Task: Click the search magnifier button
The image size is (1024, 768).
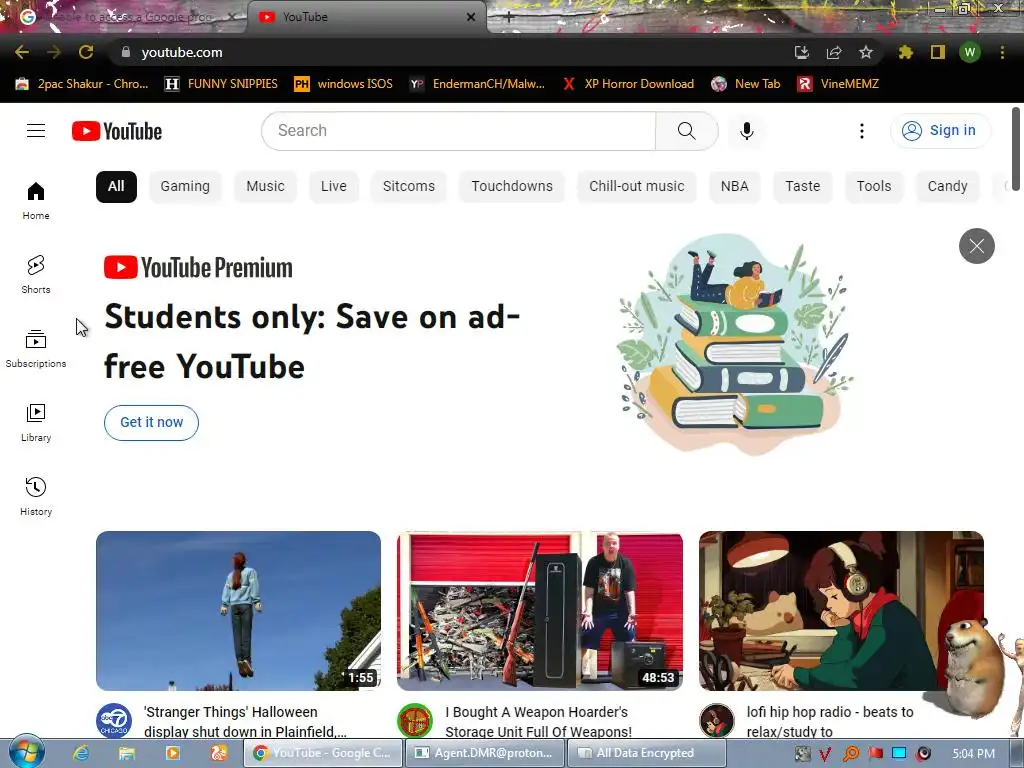Action: (686, 131)
